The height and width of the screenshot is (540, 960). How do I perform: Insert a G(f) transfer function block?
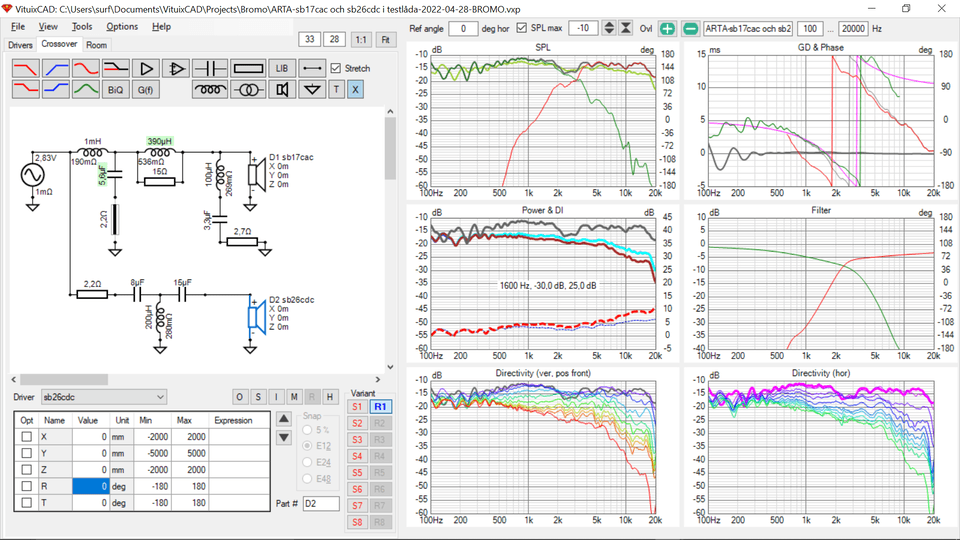click(x=146, y=89)
